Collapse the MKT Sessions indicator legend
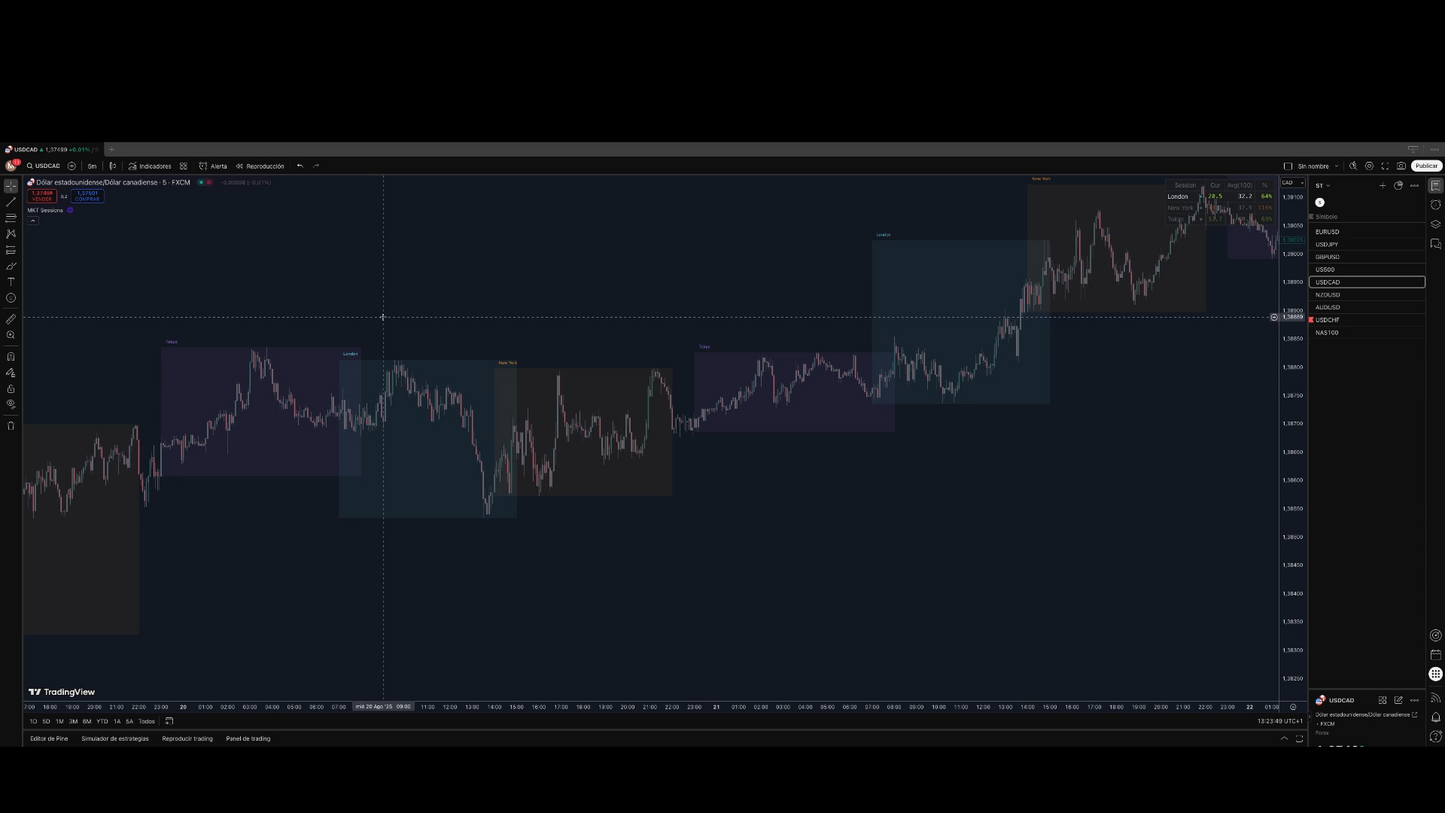 point(32,220)
